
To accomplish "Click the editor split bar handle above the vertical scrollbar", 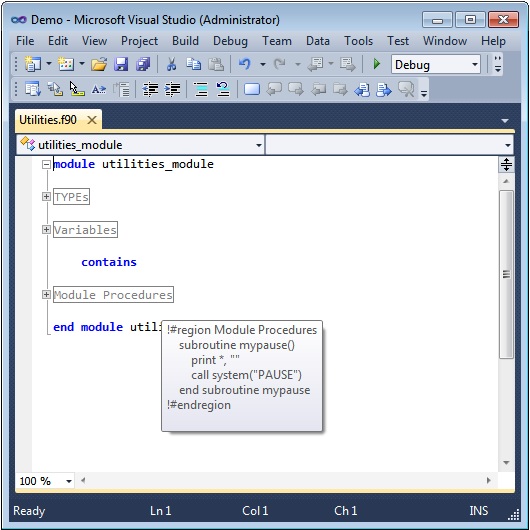I will 506,165.
